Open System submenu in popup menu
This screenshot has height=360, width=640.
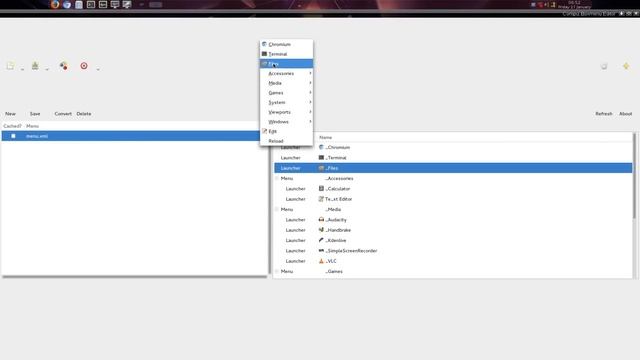(287, 102)
